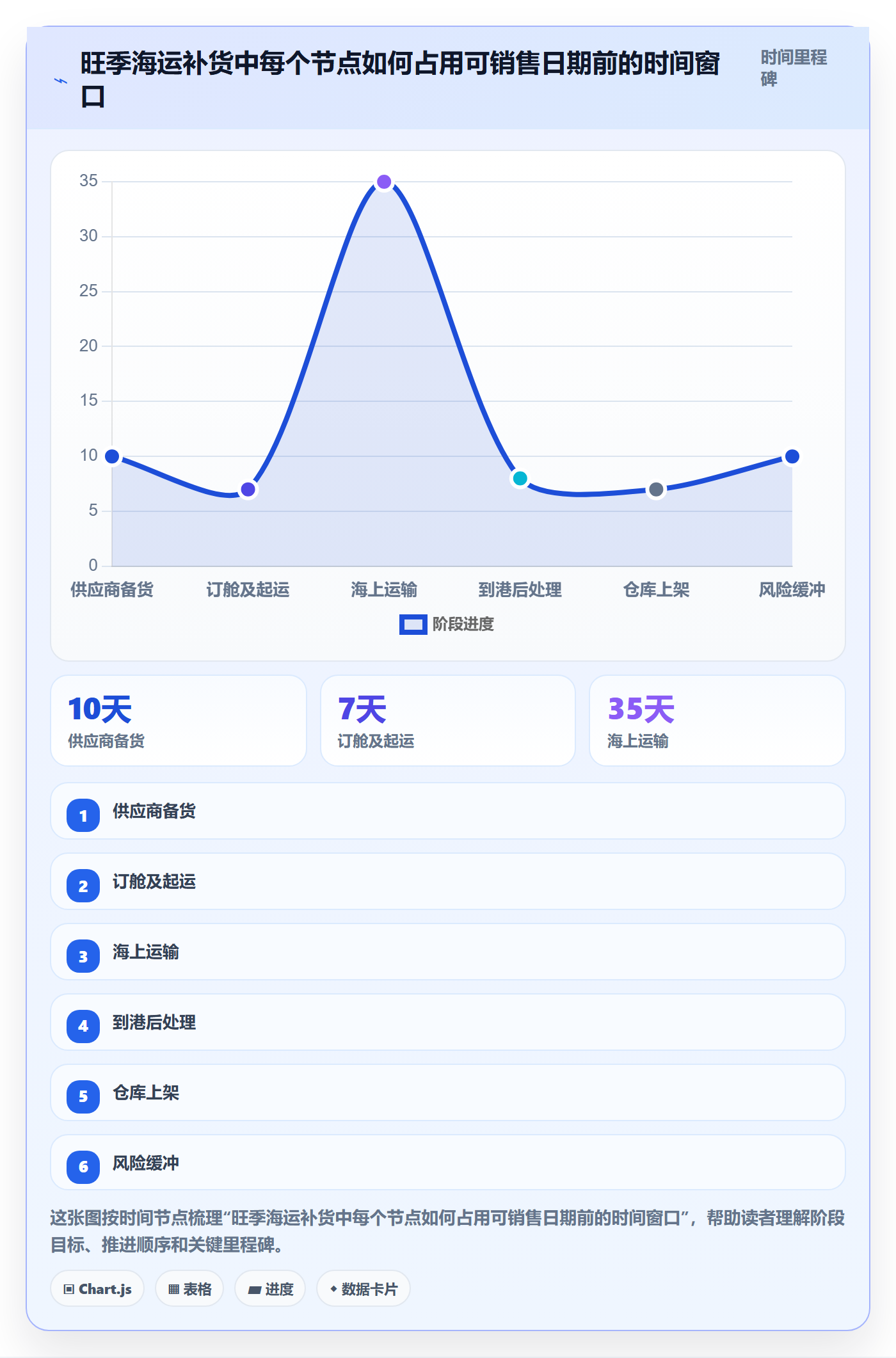Click the 订舱及起运 x-axis label

(x=248, y=589)
